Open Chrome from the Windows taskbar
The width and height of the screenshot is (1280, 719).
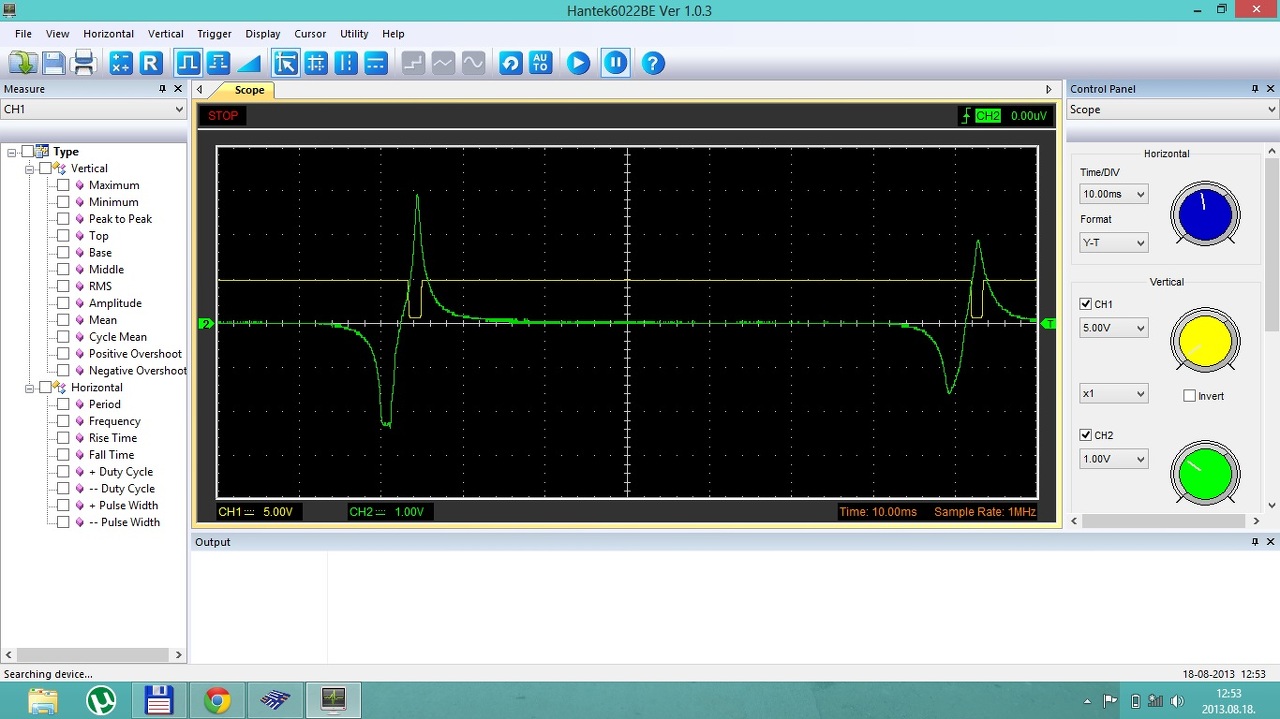[x=217, y=700]
